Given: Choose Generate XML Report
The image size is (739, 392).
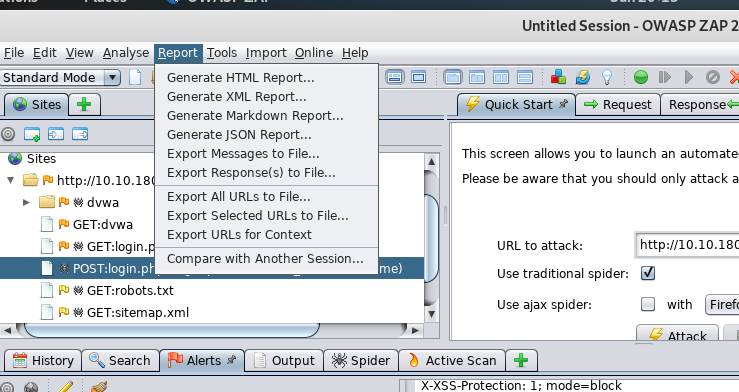Looking at the screenshot, I should coord(266,97).
